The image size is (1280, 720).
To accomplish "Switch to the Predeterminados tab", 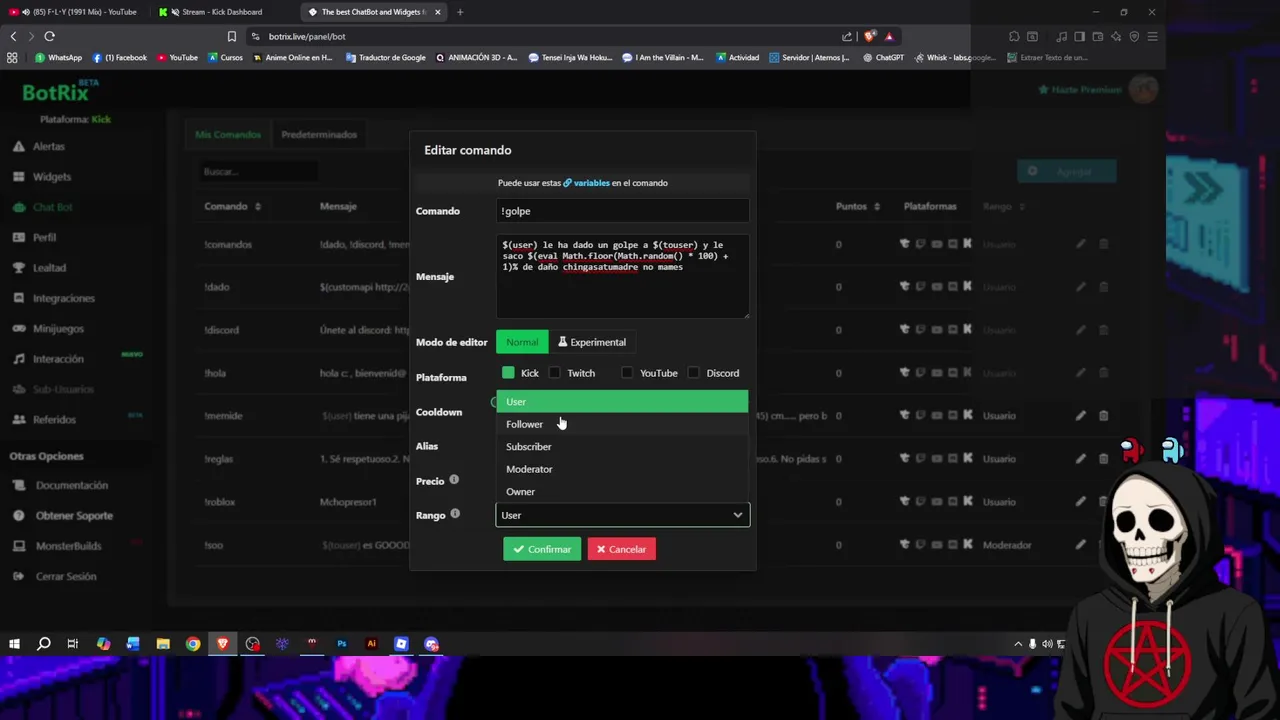I will pos(319,134).
